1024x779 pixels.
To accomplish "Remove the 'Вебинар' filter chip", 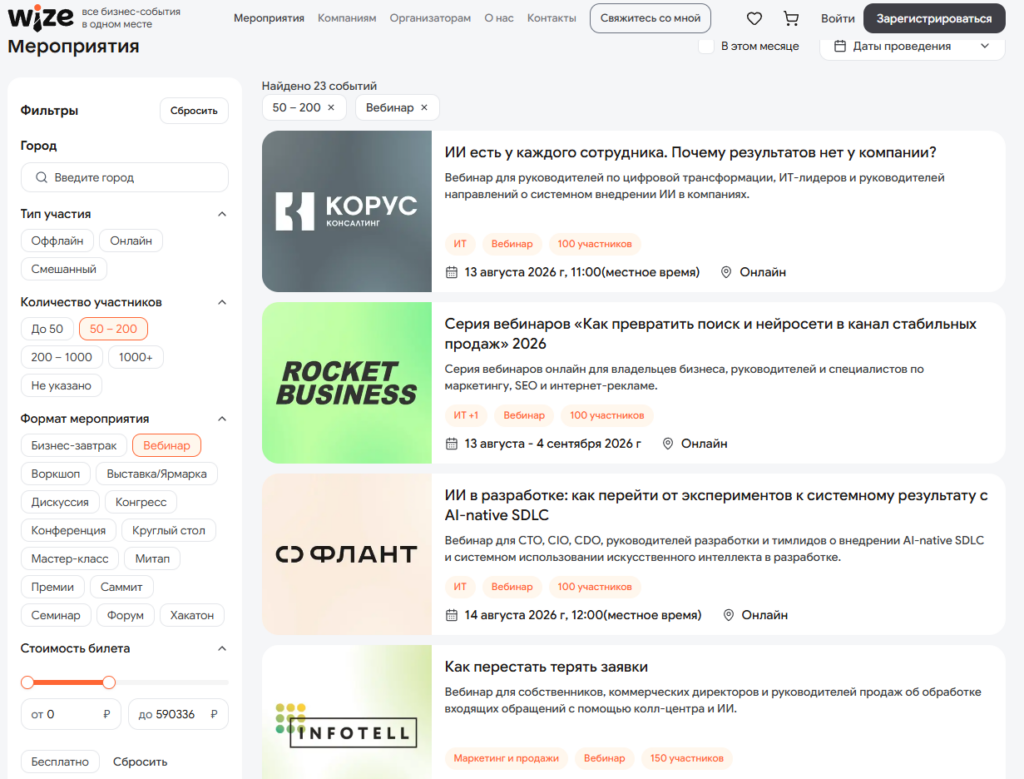I will click(424, 108).
